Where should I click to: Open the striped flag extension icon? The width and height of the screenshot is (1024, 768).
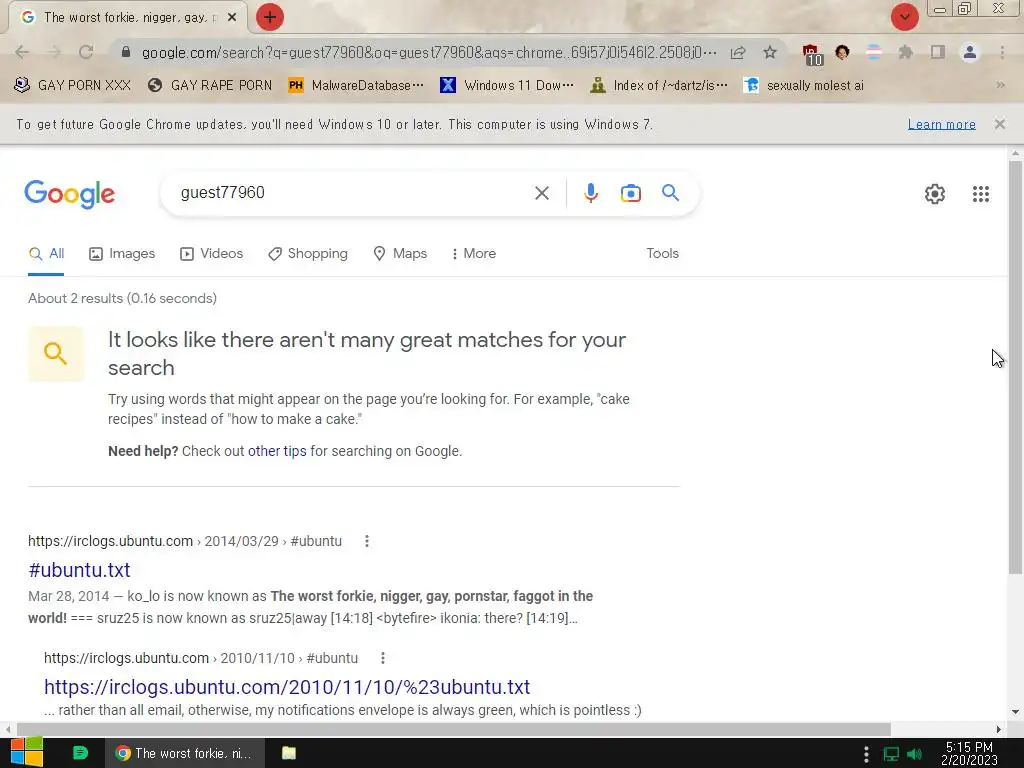click(873, 52)
